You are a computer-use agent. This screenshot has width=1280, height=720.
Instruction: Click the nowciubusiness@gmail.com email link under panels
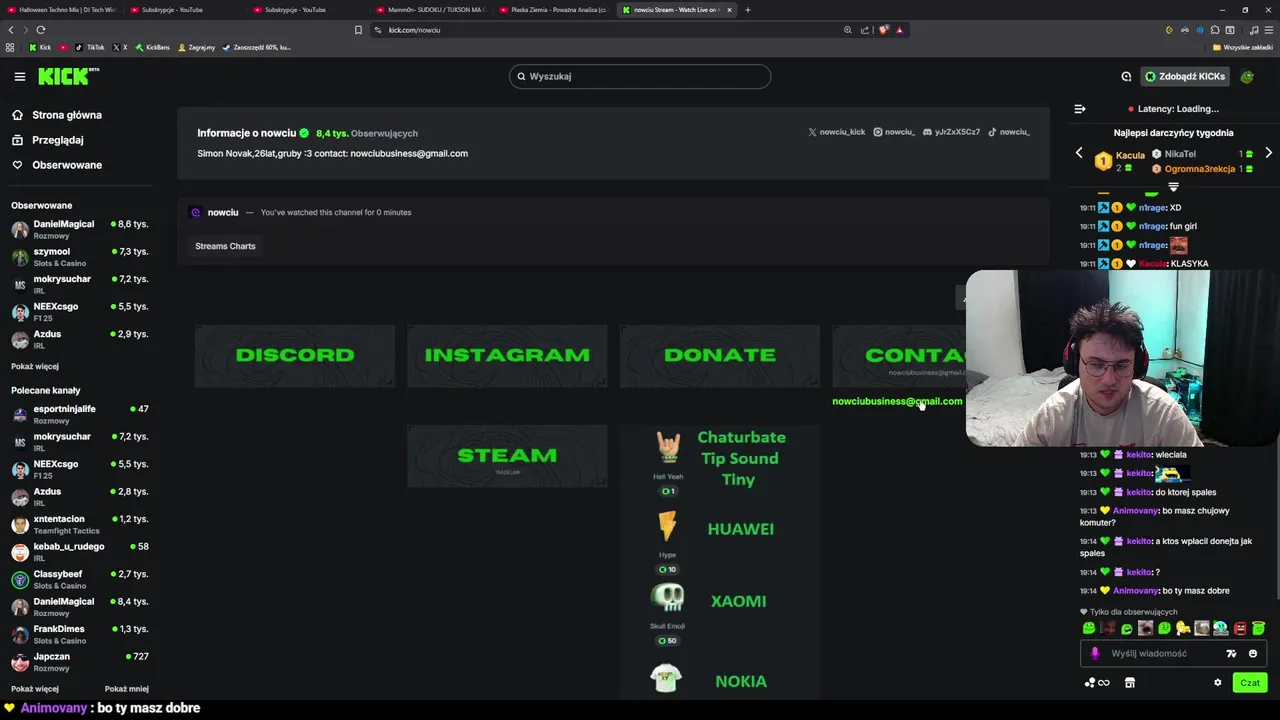point(897,401)
